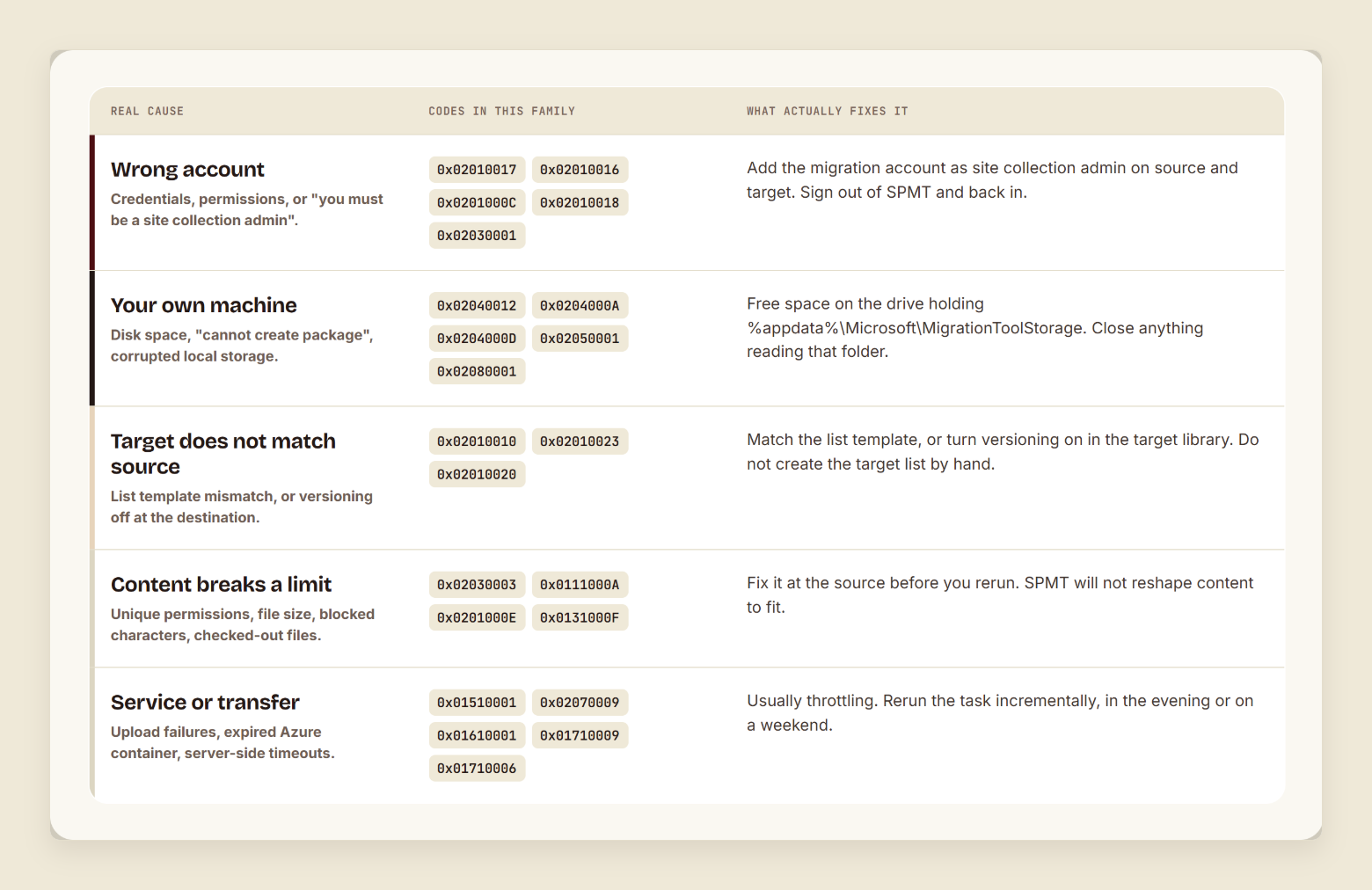Click the "Content breaks a limit" heading

coord(221,585)
